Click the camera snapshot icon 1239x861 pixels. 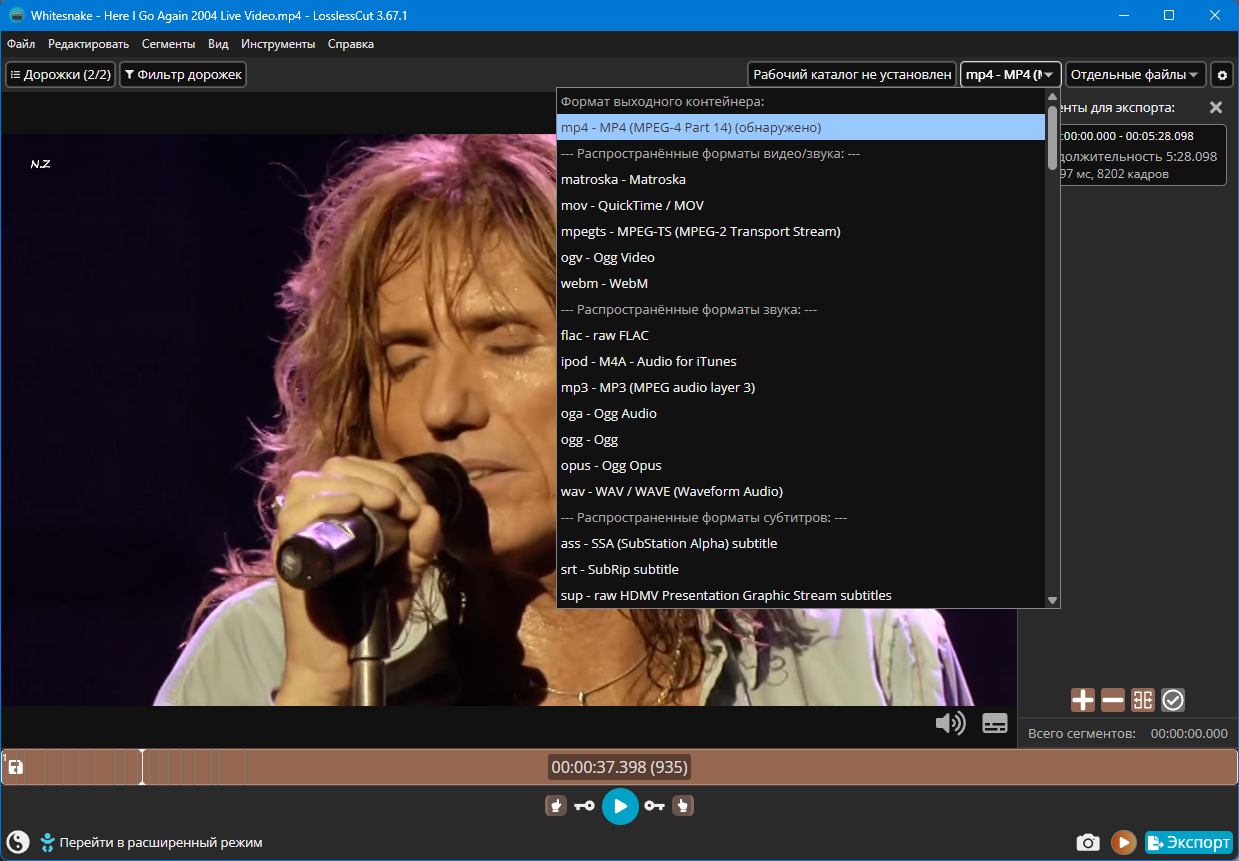(x=1088, y=843)
